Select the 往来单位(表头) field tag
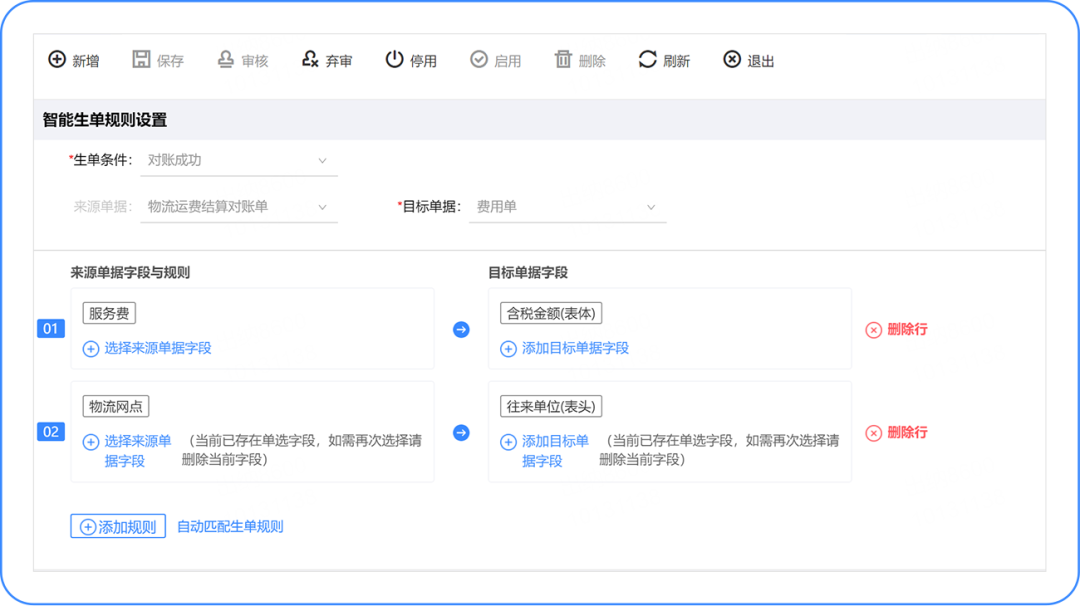The image size is (1080, 606). click(x=551, y=406)
